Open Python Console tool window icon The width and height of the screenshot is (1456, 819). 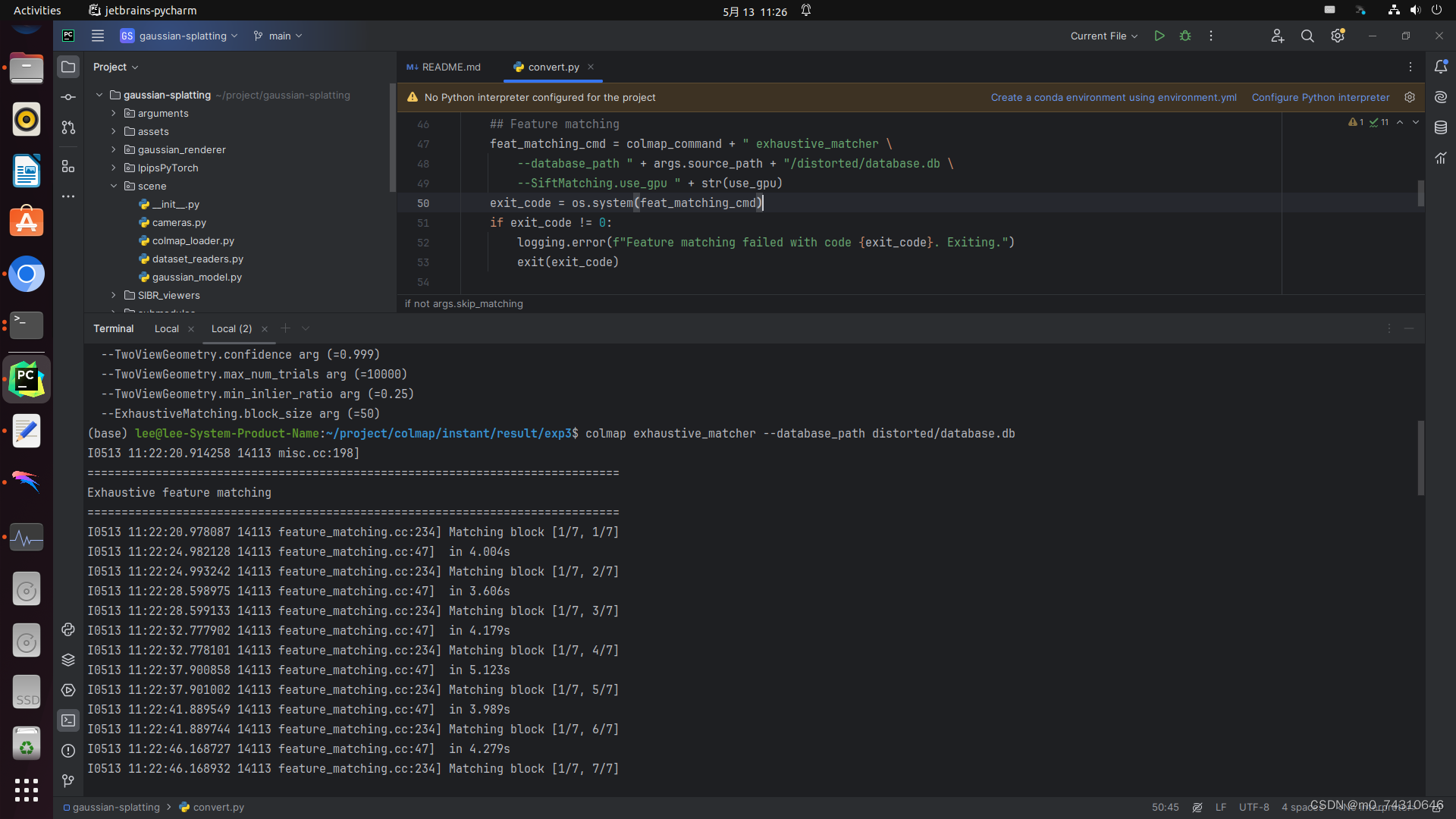pyautogui.click(x=68, y=629)
